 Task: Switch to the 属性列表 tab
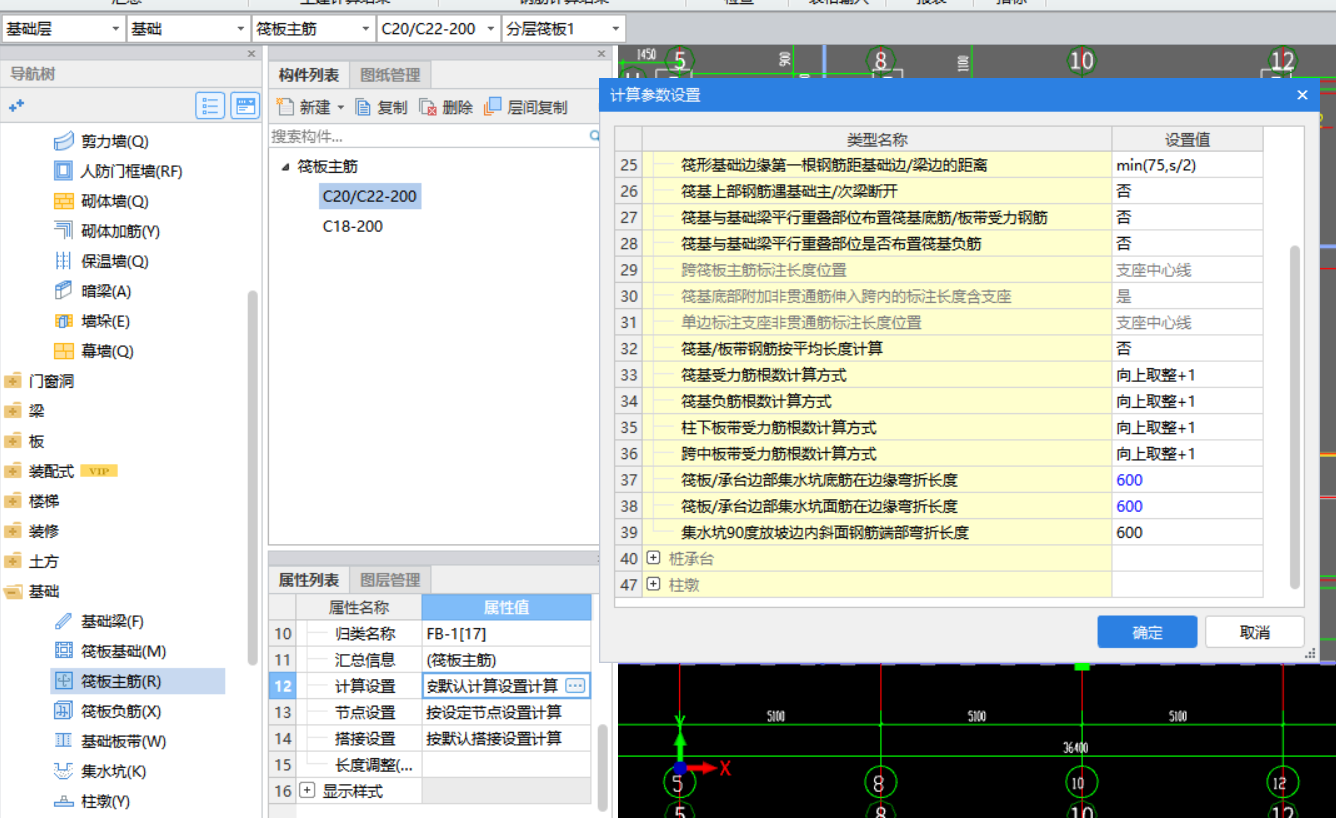point(308,580)
